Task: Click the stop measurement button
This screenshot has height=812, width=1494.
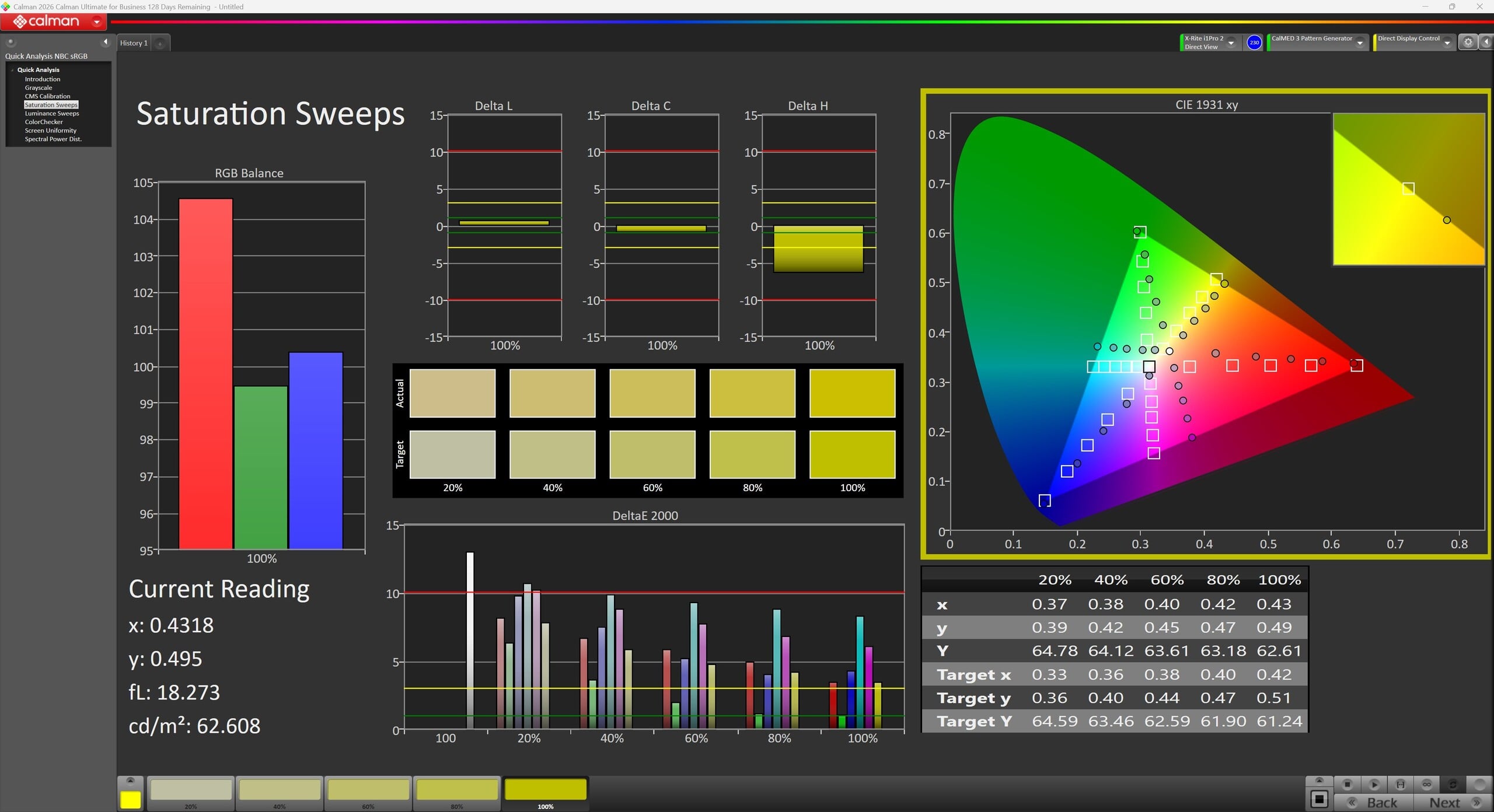Action: (x=1348, y=785)
